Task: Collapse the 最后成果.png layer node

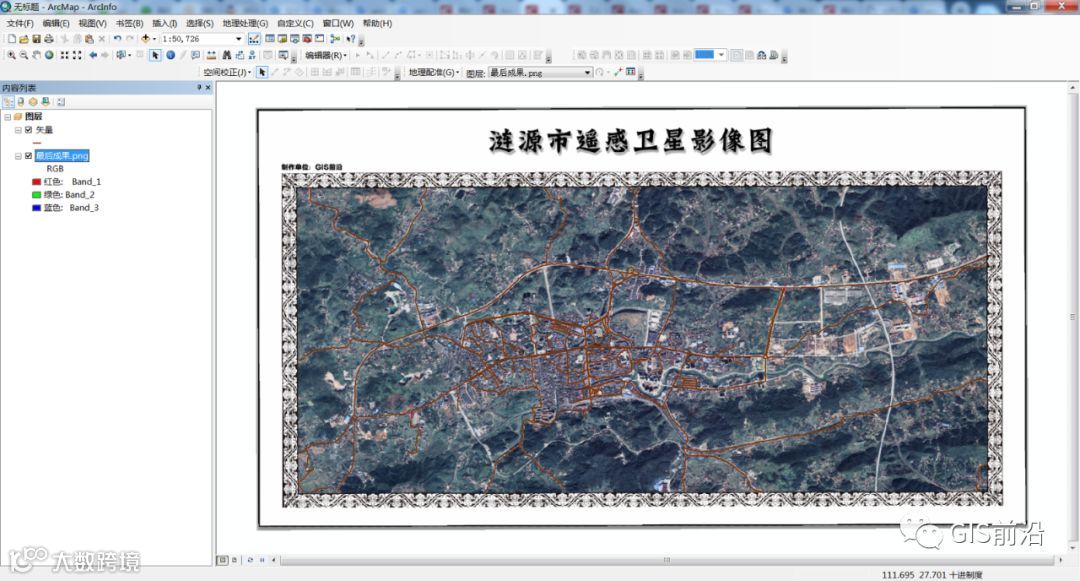Action: click(x=18, y=156)
